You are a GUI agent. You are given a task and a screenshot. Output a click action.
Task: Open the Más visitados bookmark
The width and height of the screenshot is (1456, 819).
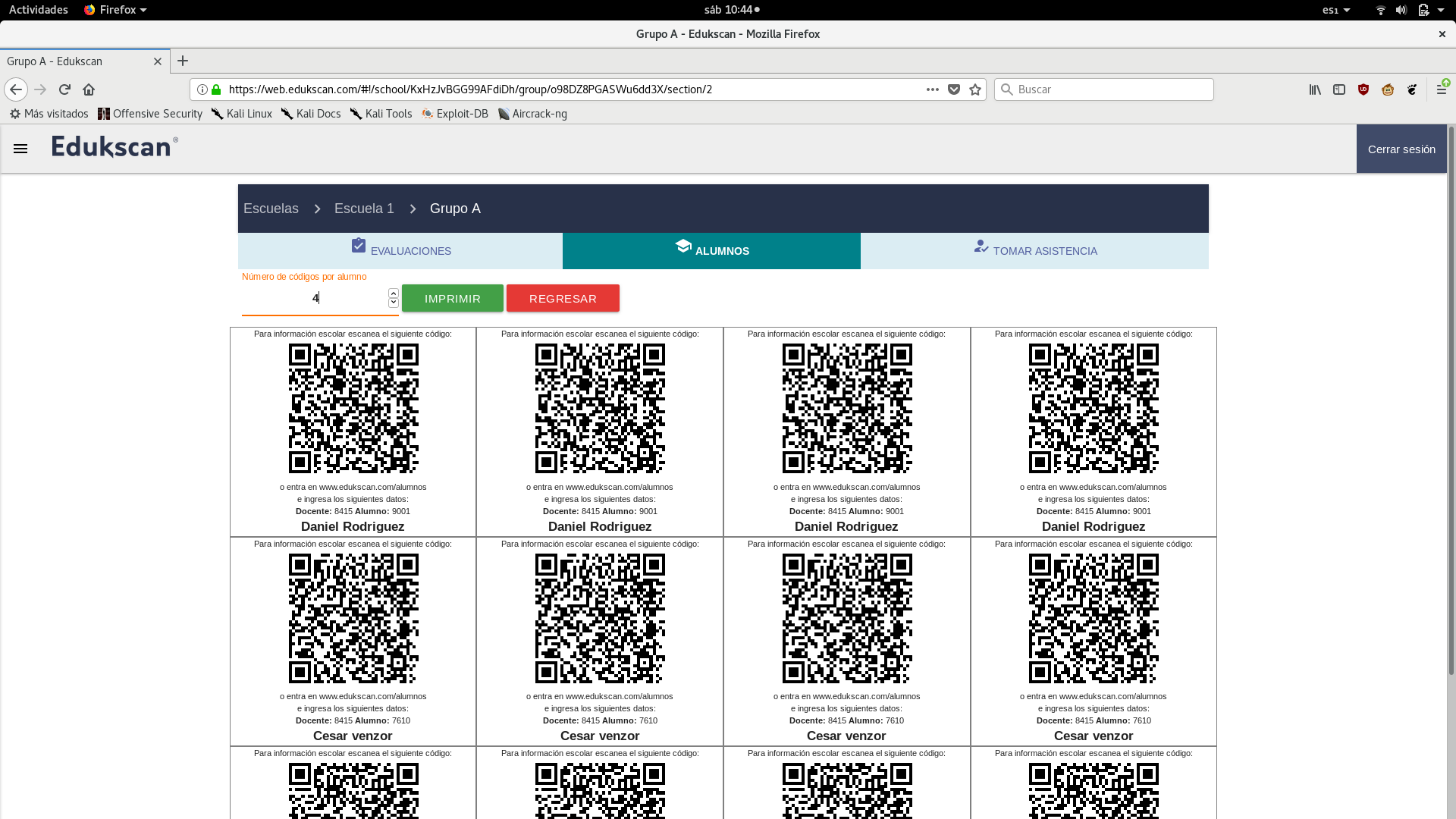tap(49, 114)
